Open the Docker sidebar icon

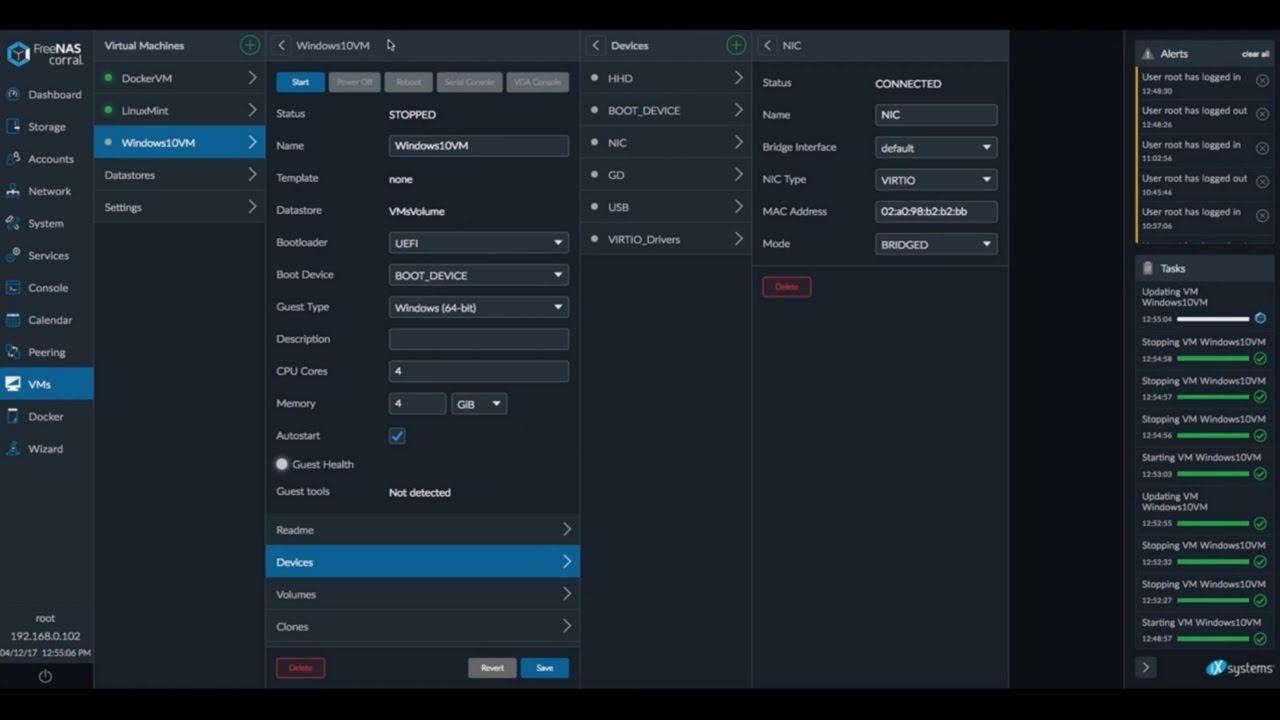pos(13,416)
